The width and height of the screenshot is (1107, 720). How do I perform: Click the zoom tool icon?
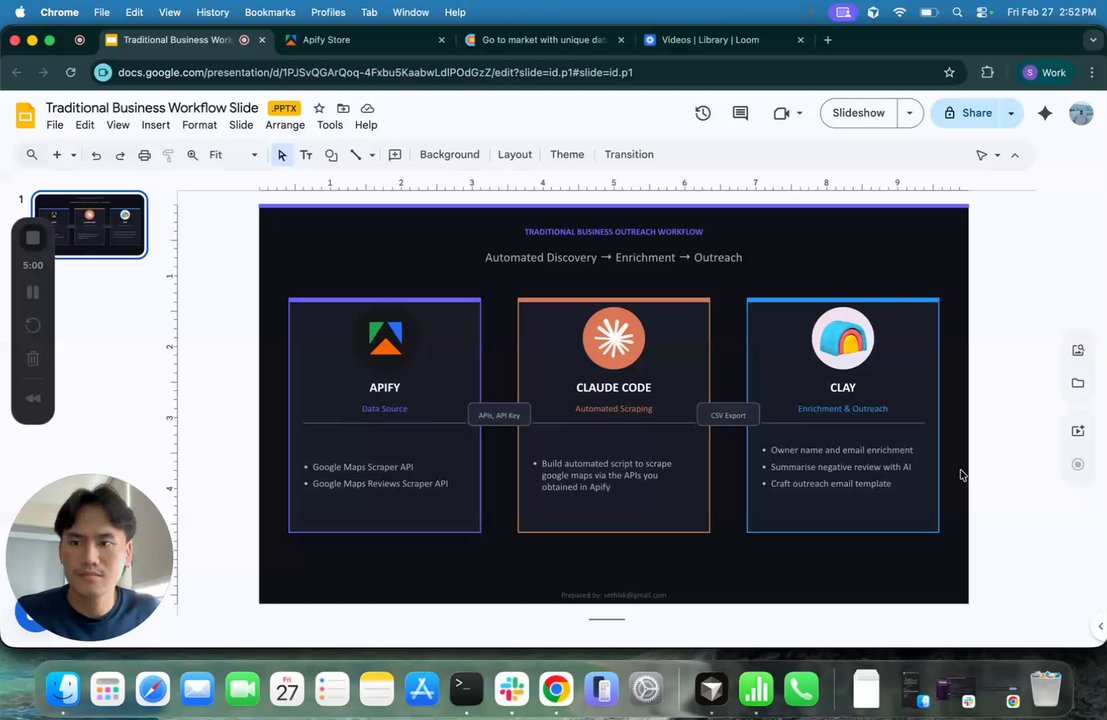192,155
